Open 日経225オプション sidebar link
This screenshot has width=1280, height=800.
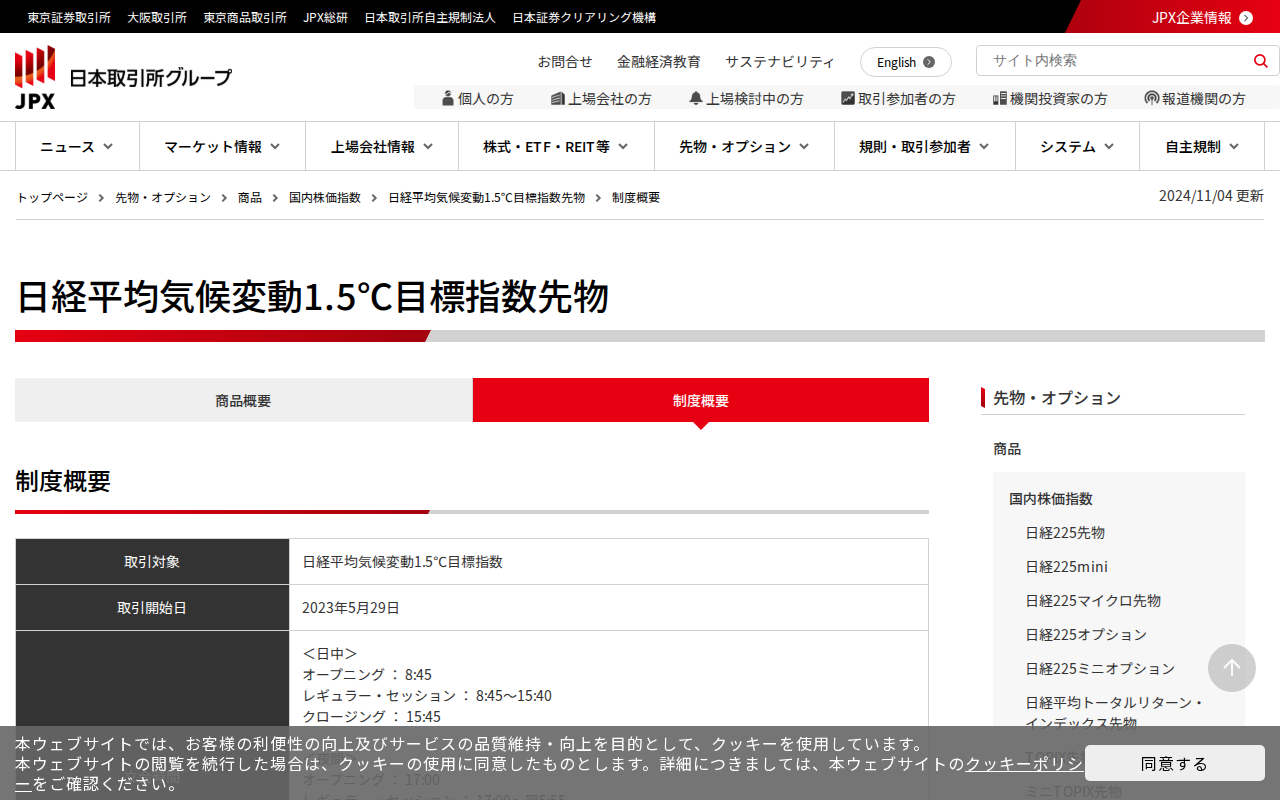(1086, 634)
